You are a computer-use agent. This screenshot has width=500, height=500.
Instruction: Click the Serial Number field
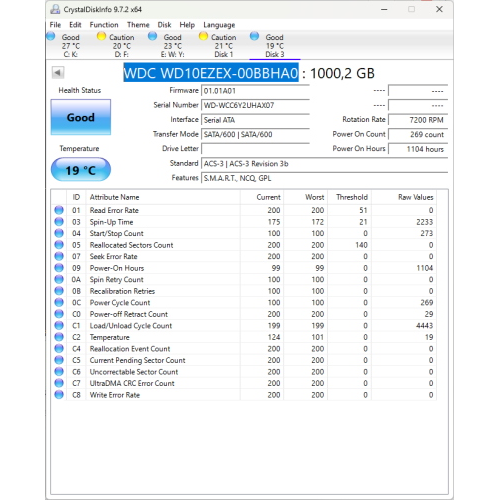(255, 105)
